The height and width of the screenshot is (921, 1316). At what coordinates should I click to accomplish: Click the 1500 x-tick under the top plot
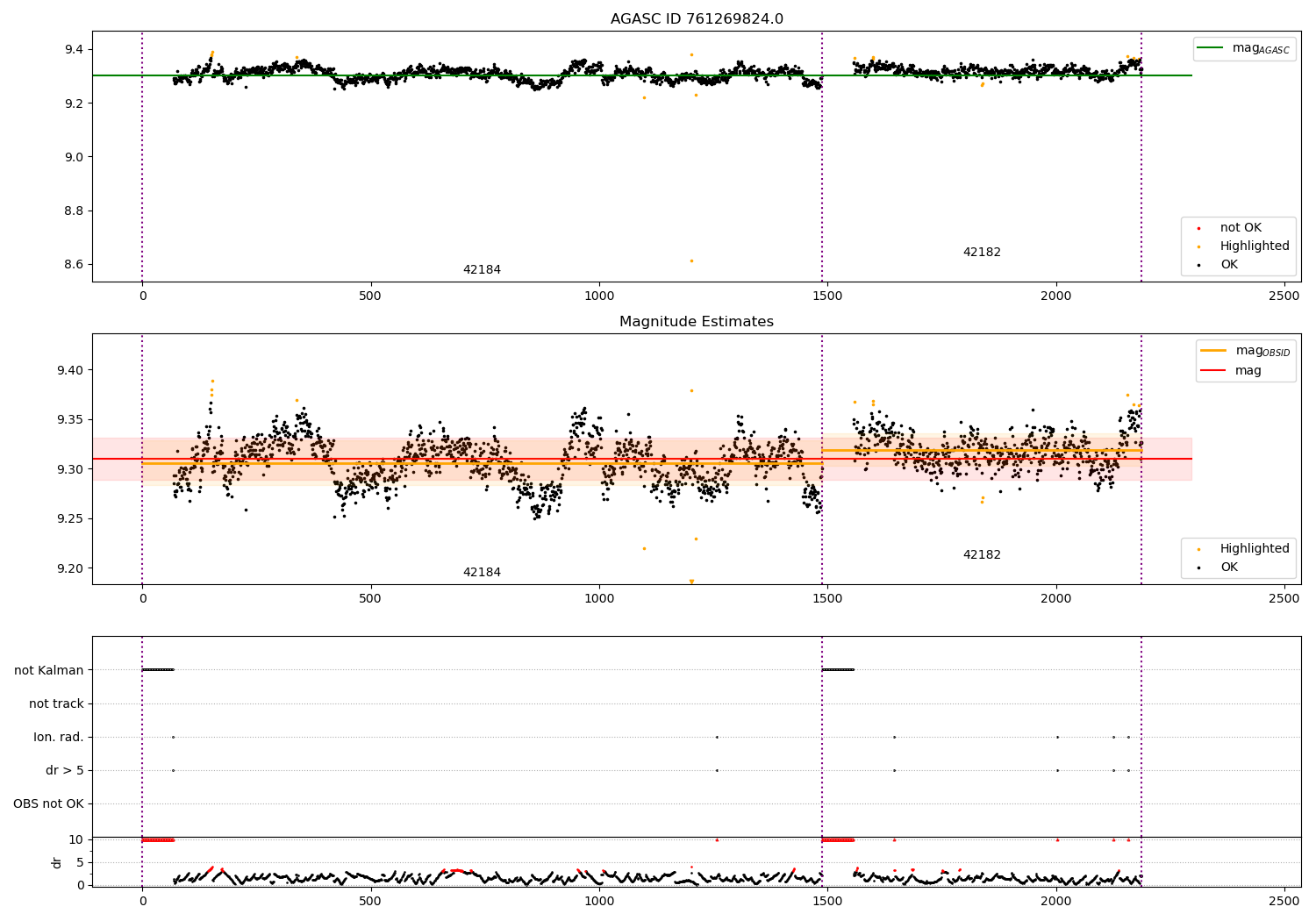[x=827, y=296]
